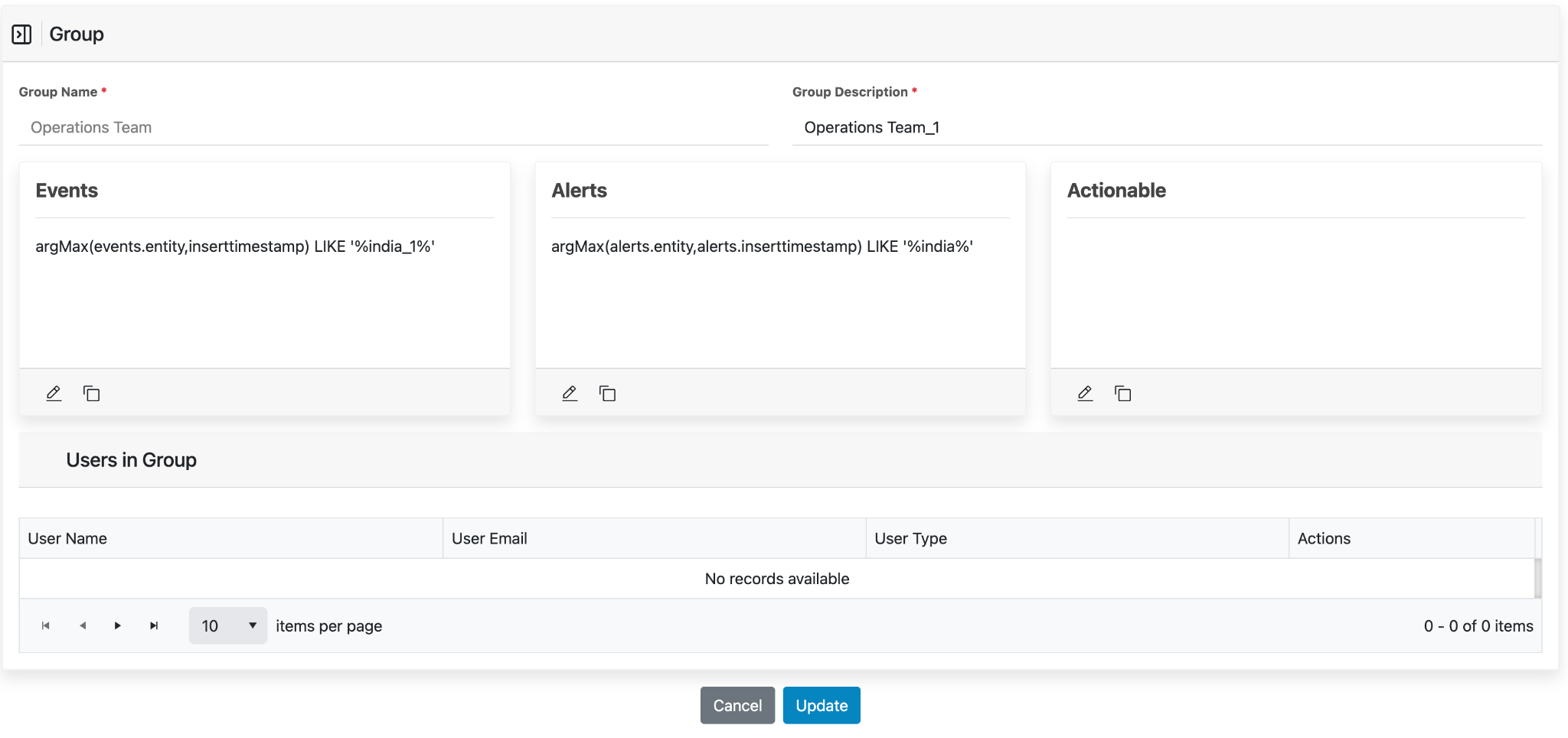
Task: Go to the last page of users
Action: point(154,626)
